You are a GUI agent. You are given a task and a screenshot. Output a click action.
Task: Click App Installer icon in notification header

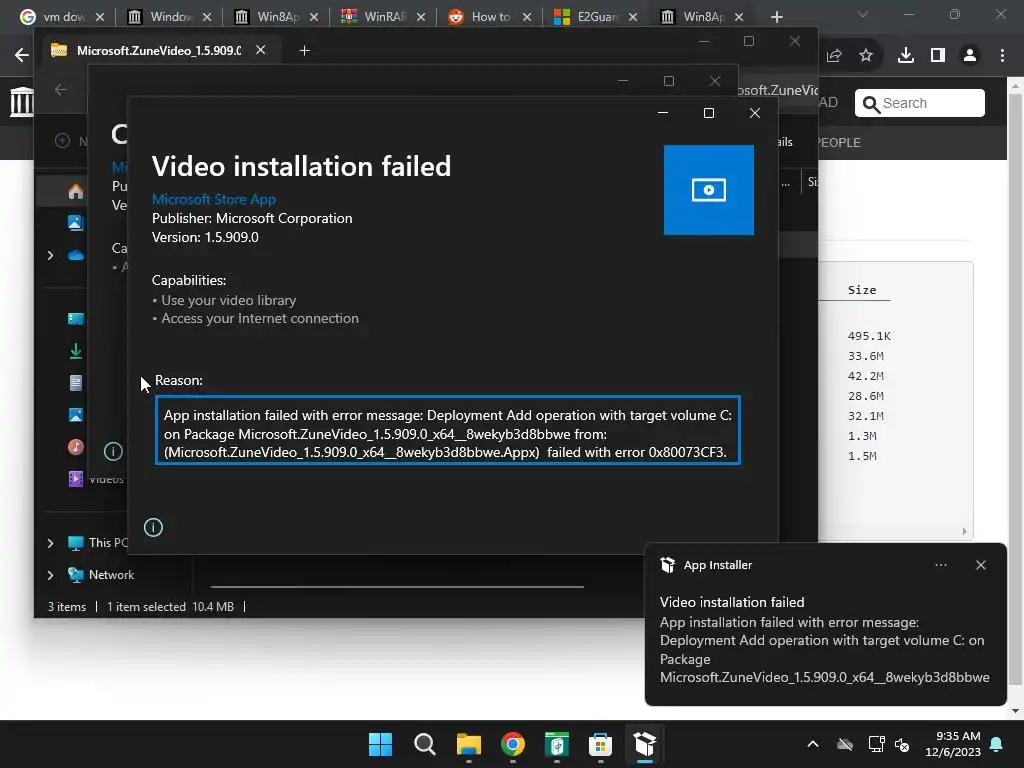(667, 565)
